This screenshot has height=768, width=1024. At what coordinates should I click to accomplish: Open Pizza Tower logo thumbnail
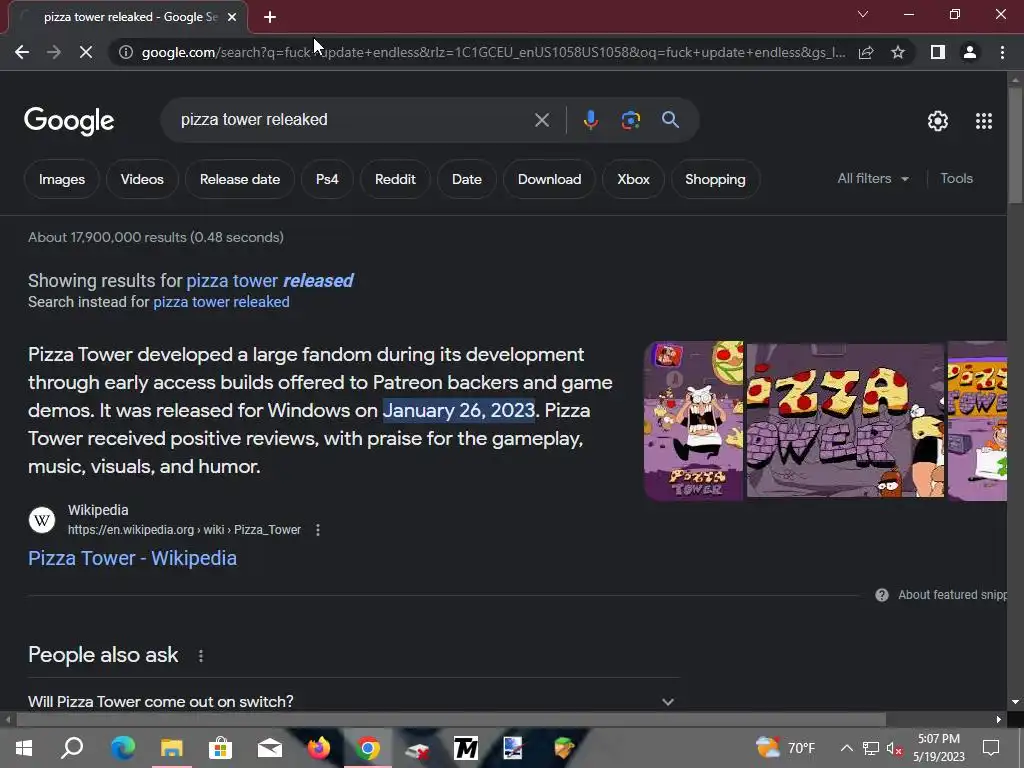pyautogui.click(x=845, y=421)
